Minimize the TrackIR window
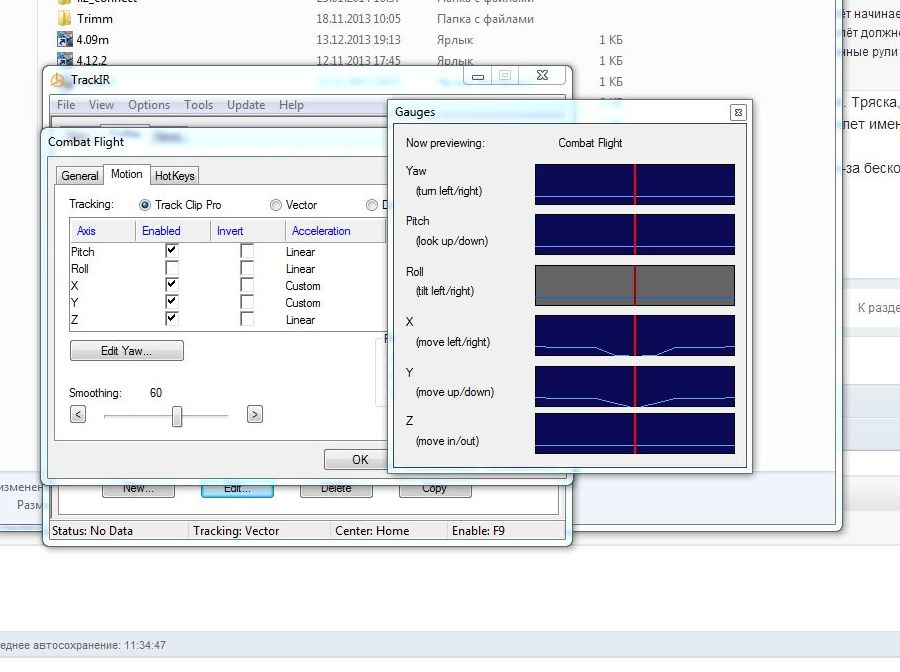 click(x=478, y=76)
